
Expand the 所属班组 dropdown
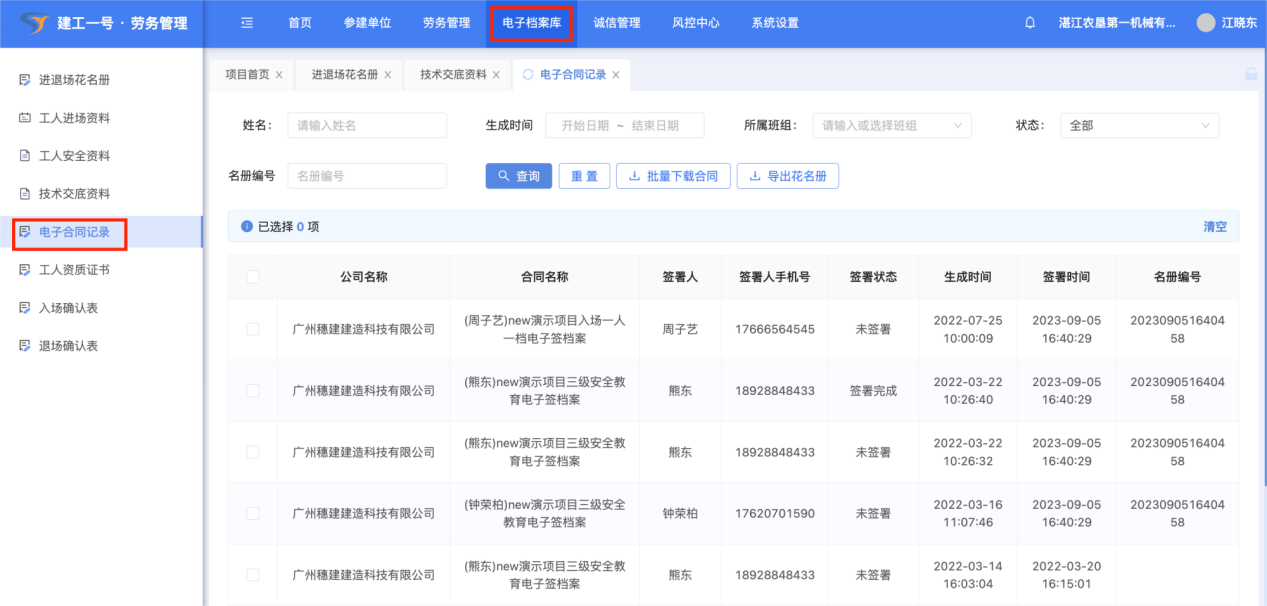(x=892, y=125)
